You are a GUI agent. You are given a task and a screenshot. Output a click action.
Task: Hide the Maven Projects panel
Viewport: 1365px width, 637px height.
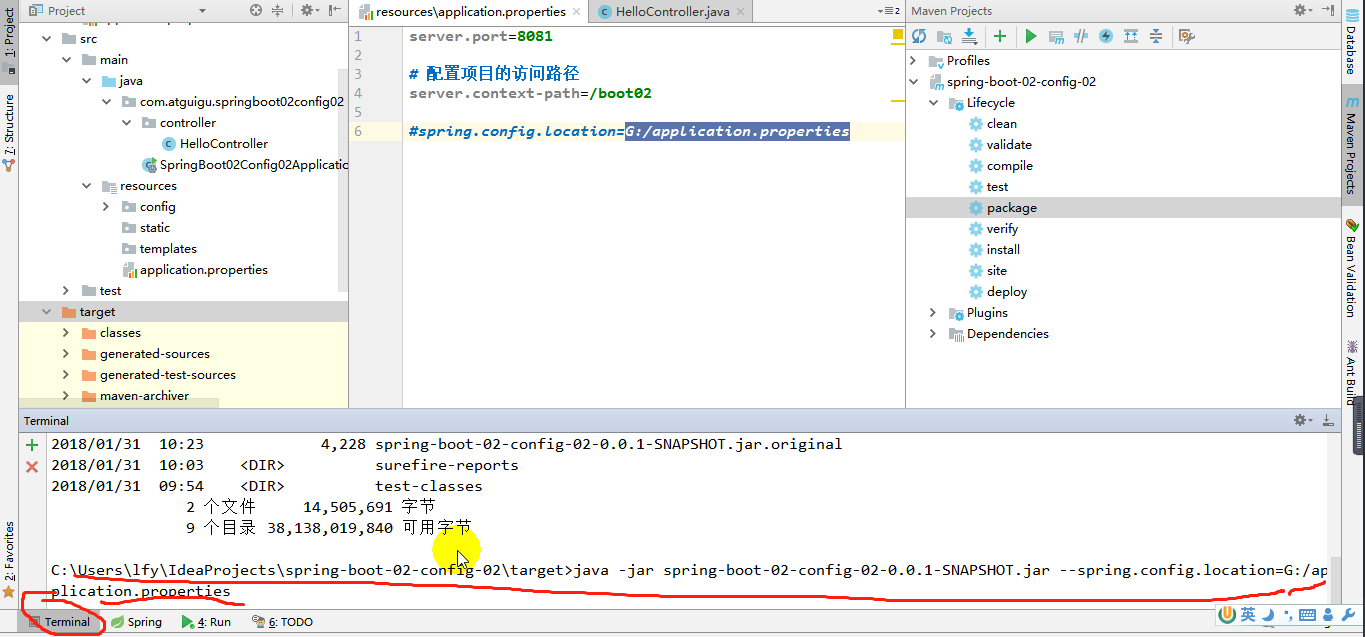click(x=1327, y=10)
